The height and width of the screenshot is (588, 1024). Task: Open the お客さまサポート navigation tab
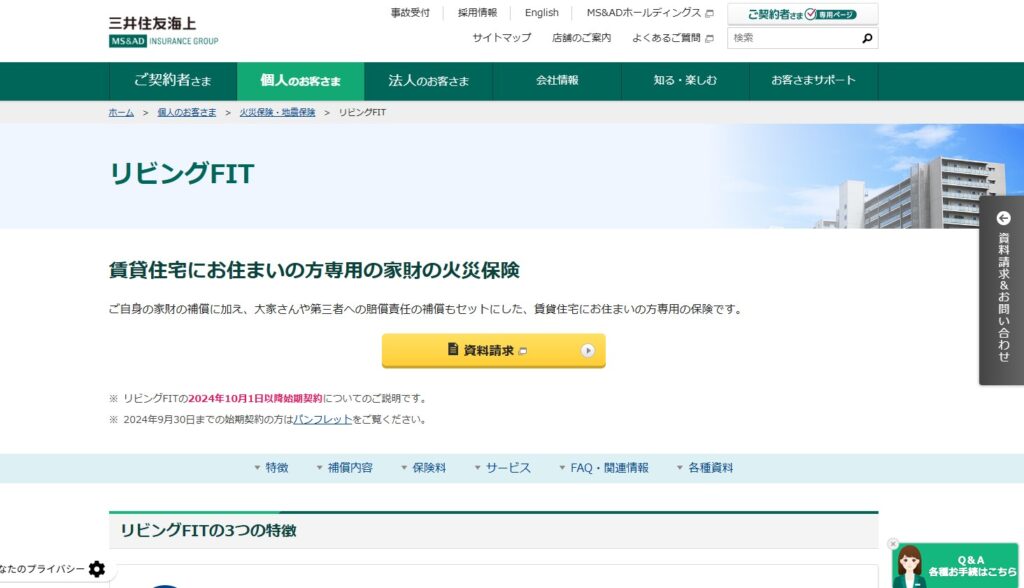click(813, 81)
